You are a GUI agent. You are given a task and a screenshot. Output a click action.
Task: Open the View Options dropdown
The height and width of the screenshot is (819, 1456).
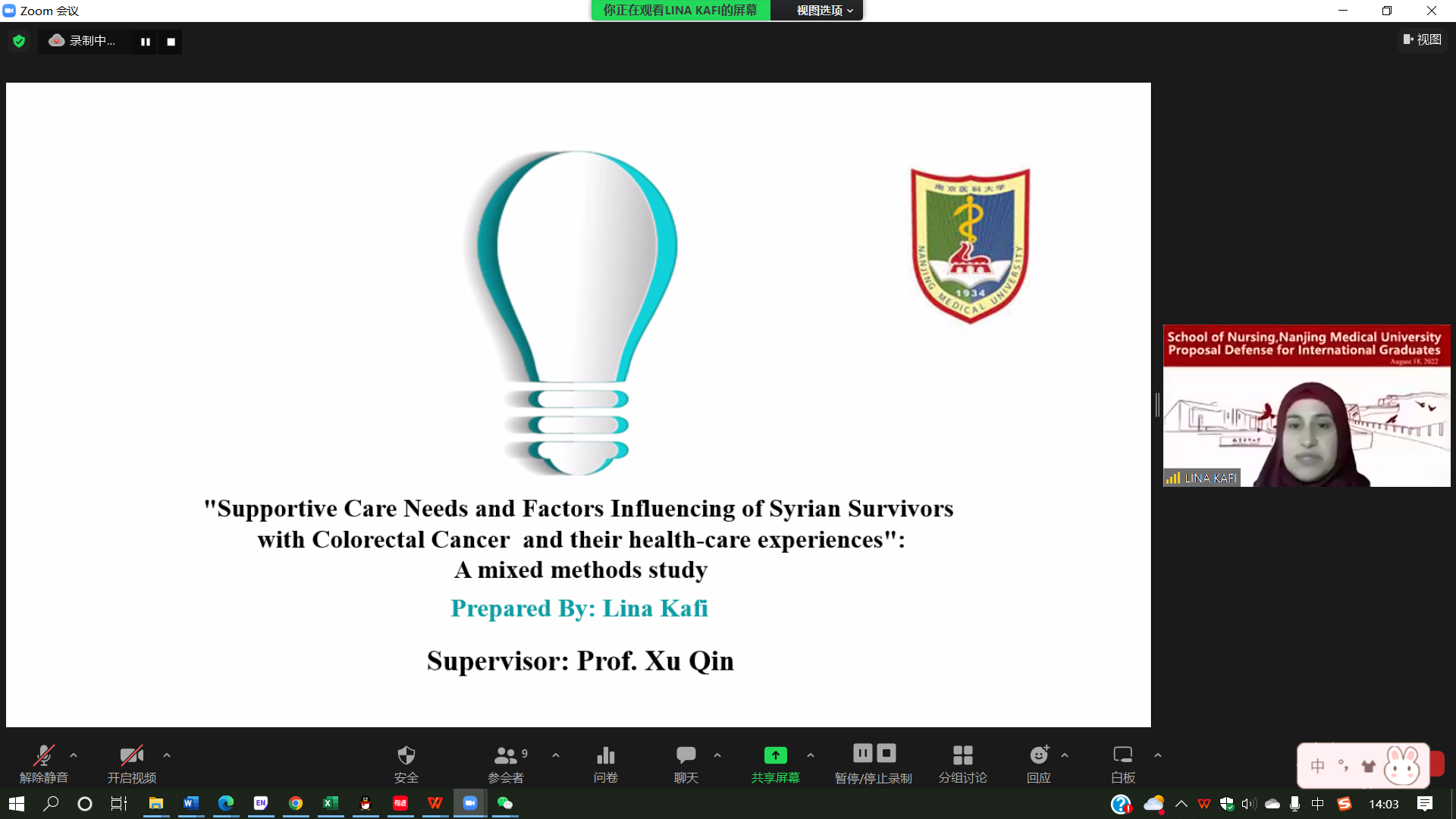pos(824,11)
